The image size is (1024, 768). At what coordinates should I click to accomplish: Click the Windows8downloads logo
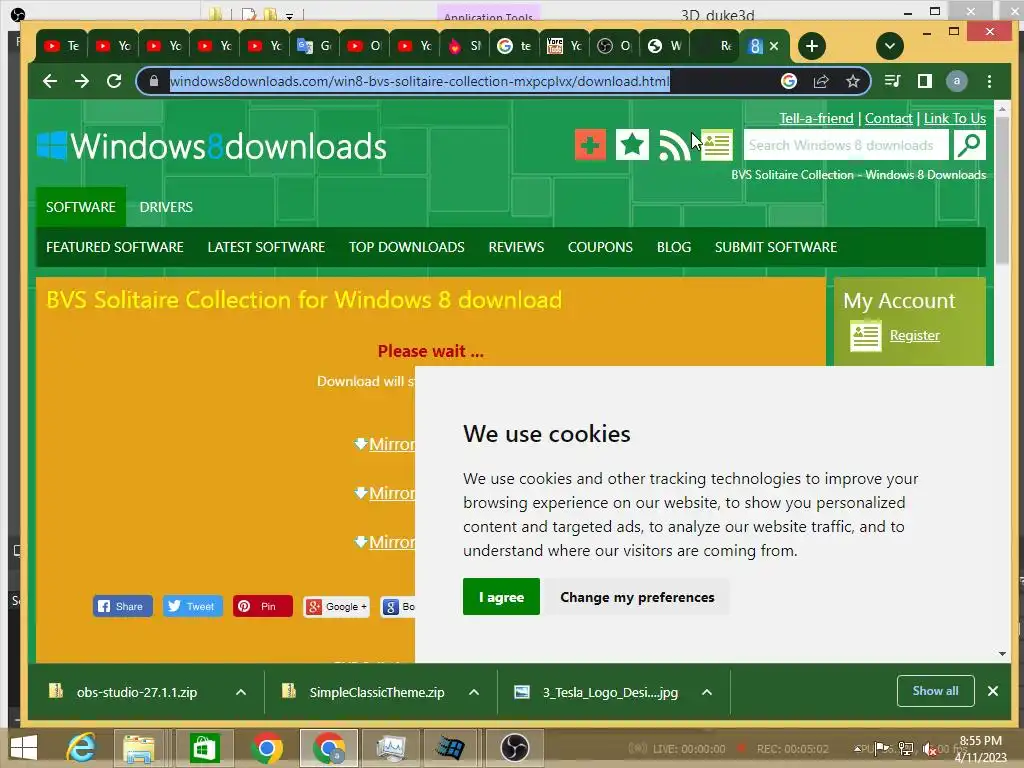click(212, 146)
